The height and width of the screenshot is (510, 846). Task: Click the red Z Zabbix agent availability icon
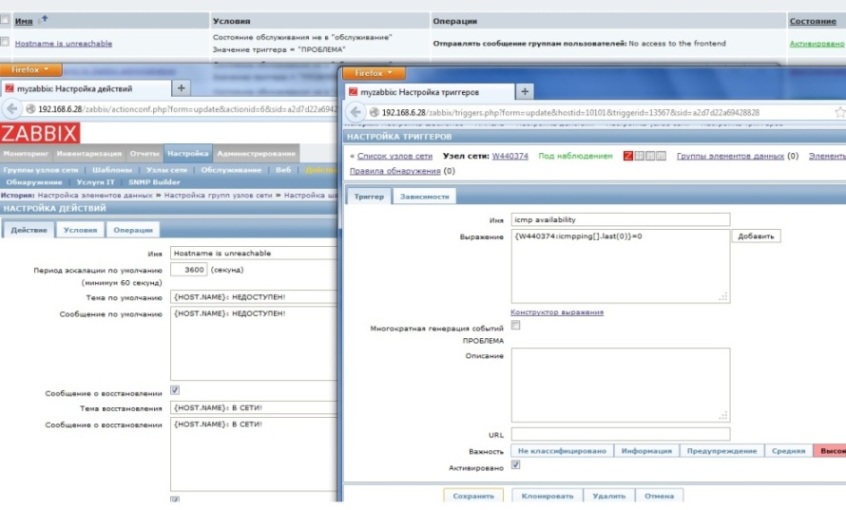[x=628, y=156]
